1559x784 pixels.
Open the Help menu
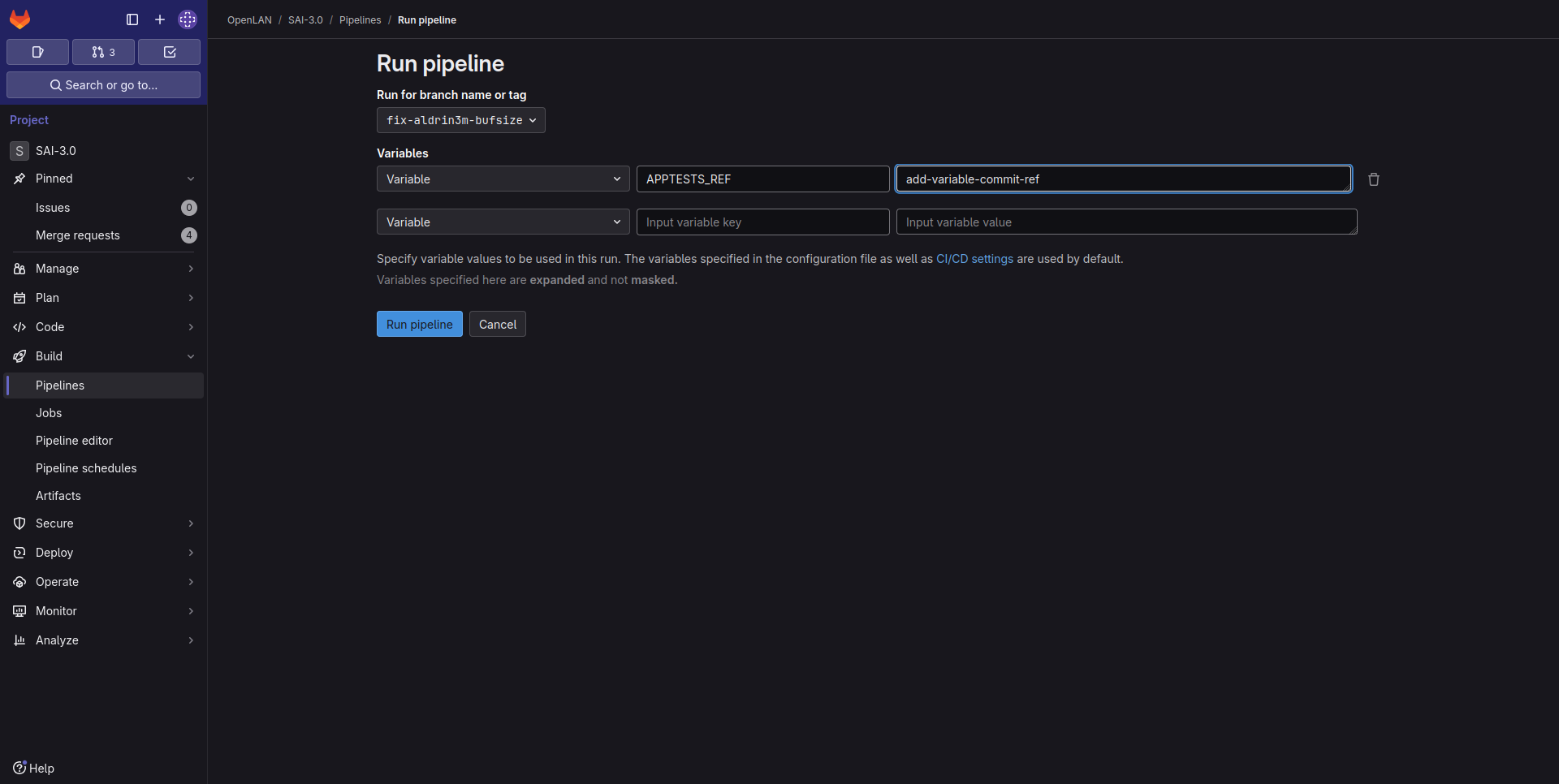[34, 768]
